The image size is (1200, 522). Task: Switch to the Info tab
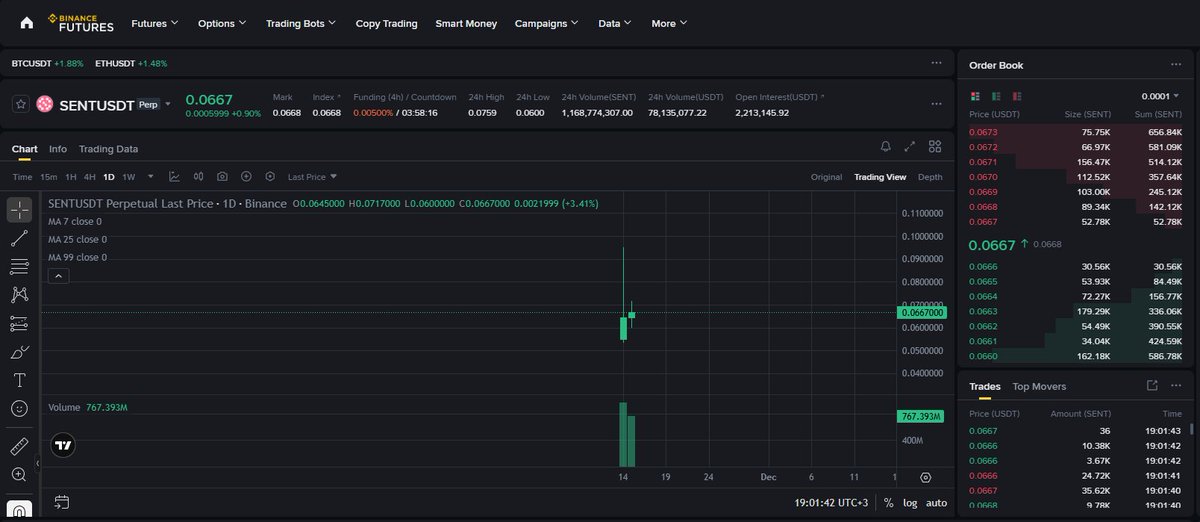coord(58,149)
